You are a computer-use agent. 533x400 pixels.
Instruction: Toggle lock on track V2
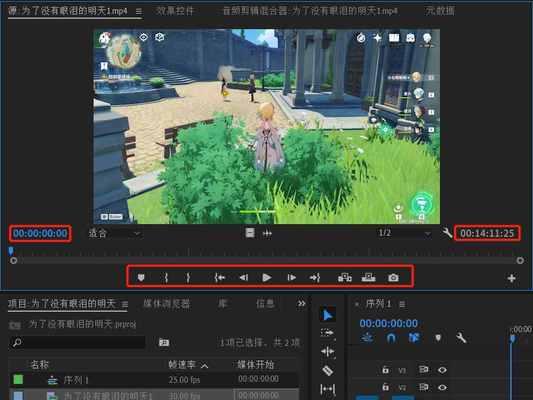(x=385, y=387)
